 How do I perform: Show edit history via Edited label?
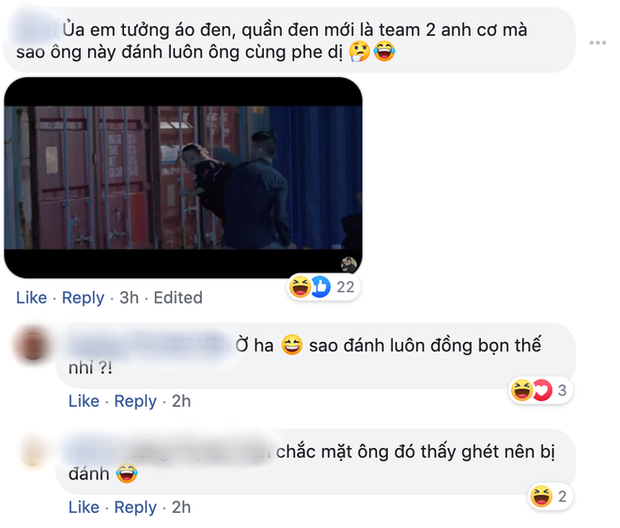click(178, 297)
